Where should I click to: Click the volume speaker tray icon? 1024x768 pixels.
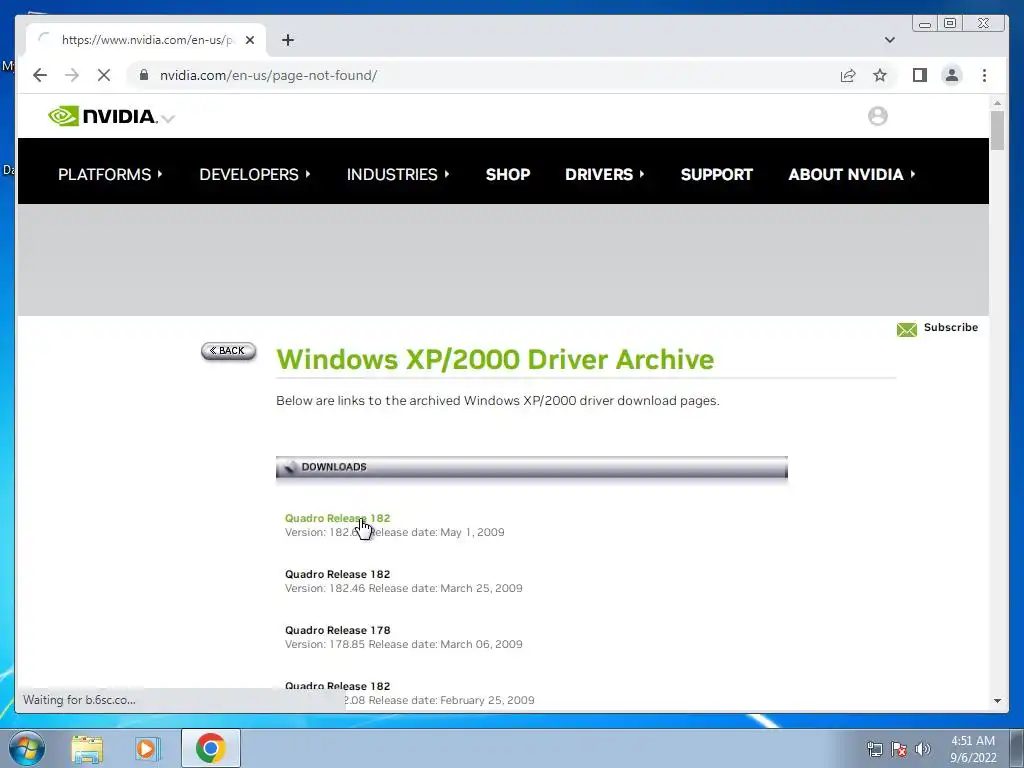(x=922, y=749)
